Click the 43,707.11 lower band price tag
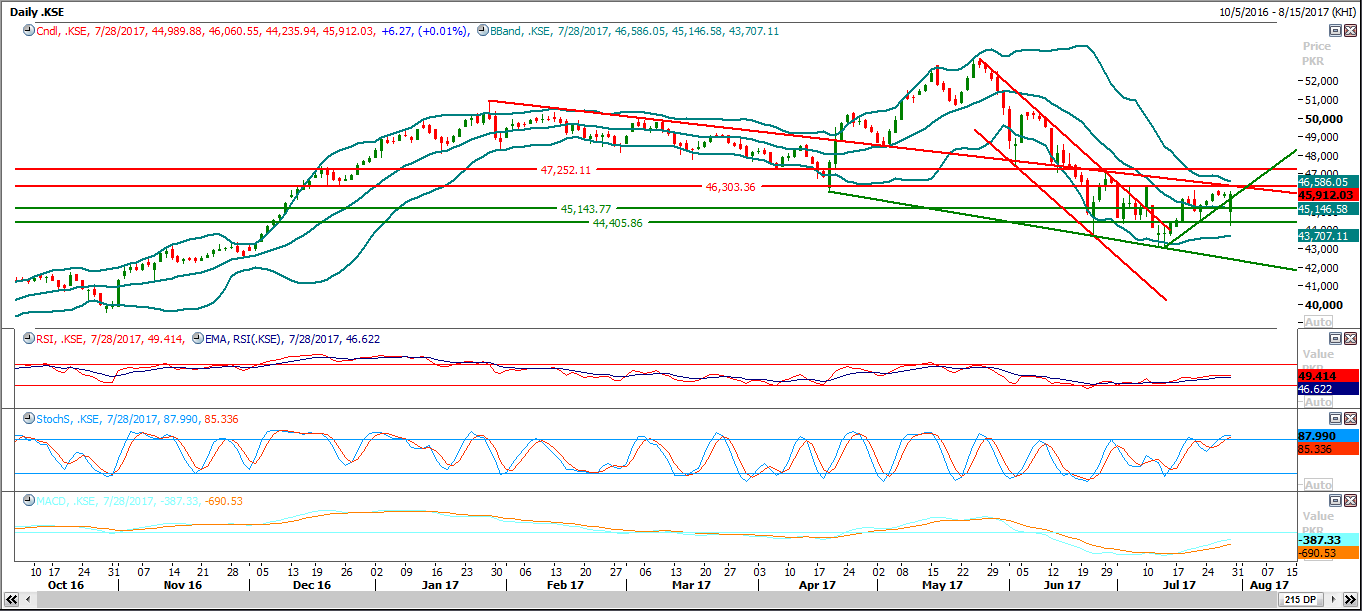The width and height of the screenshot is (1362, 611). point(1328,235)
